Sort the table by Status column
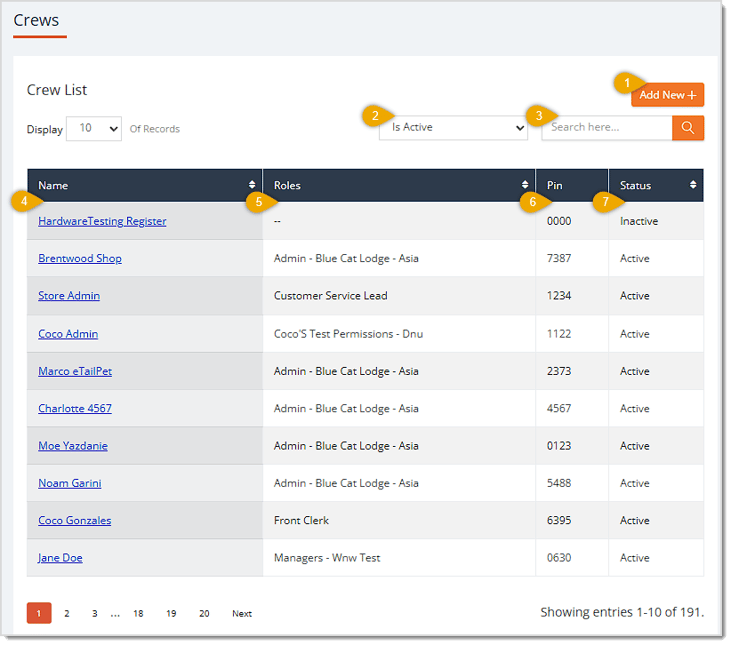 [x=693, y=185]
